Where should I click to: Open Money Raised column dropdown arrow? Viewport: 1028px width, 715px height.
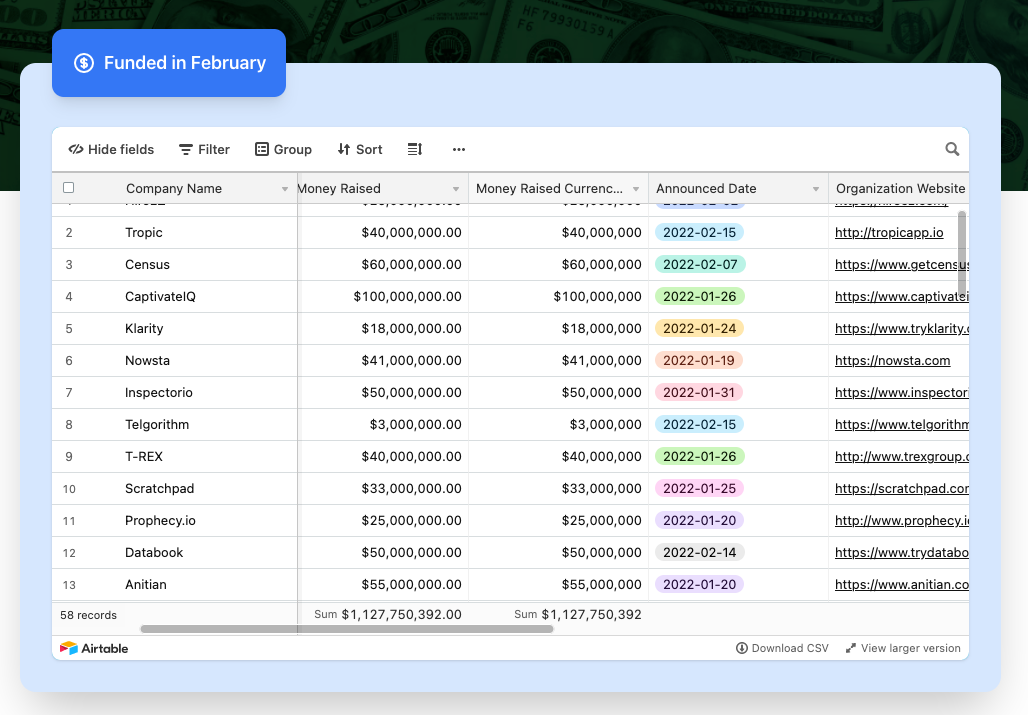(456, 189)
